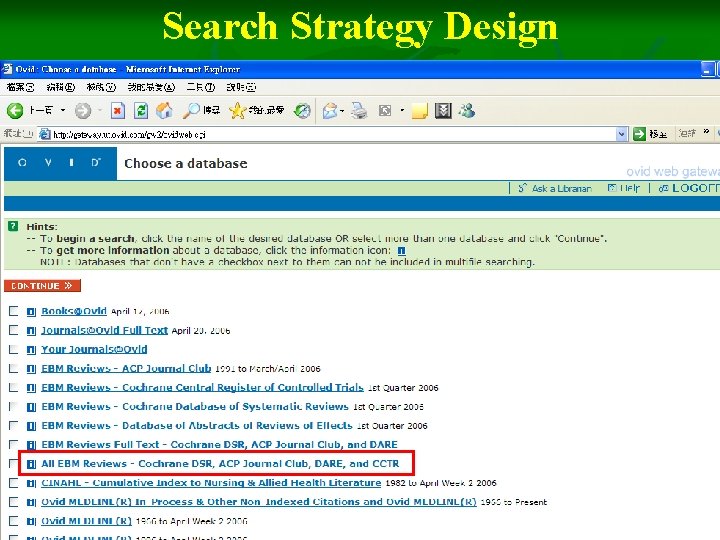Check the Journals@Ovid Full Text checkbox
The width and height of the screenshot is (720, 540).
[14, 330]
